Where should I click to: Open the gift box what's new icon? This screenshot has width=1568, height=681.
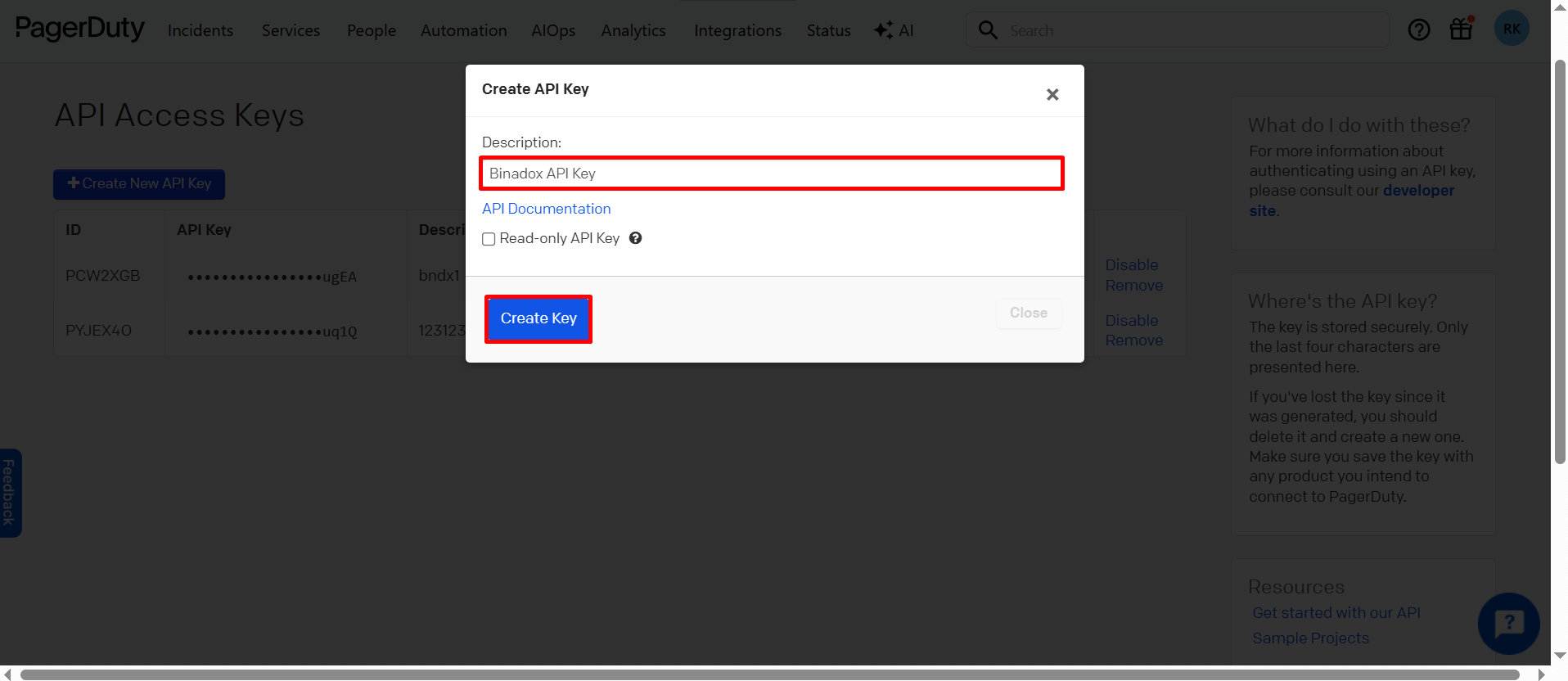coord(1462,29)
